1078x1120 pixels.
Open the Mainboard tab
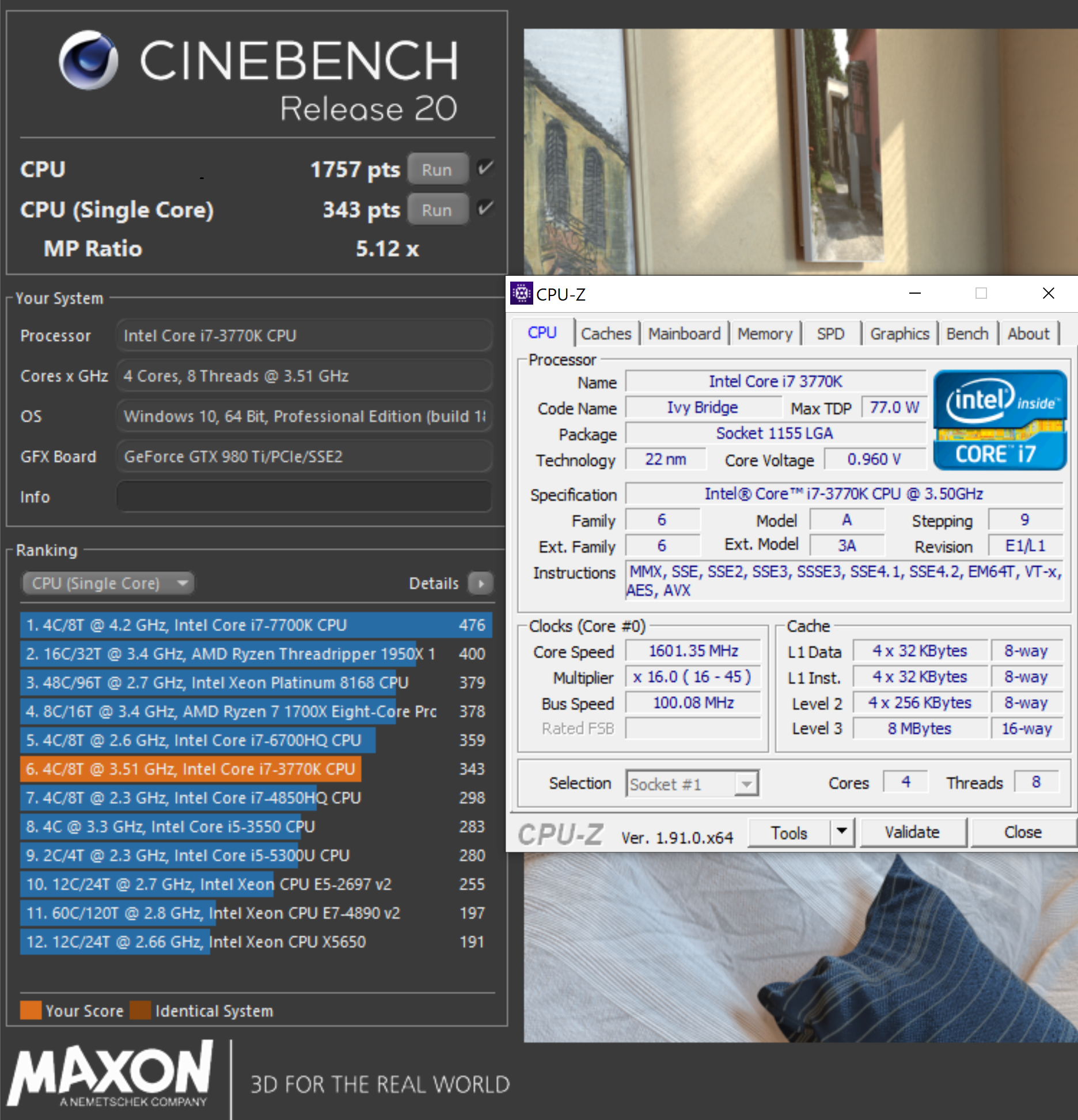[x=684, y=334]
